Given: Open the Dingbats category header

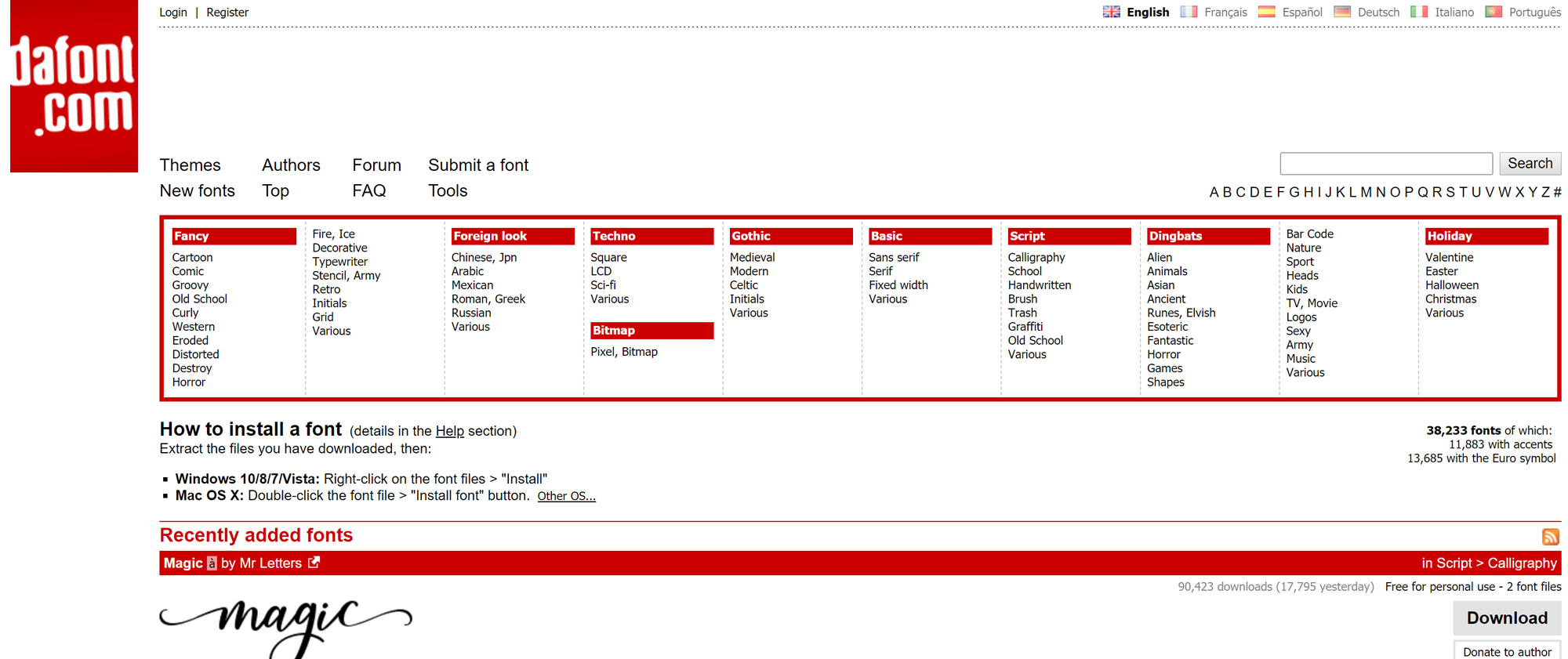Looking at the screenshot, I should pos(1208,236).
